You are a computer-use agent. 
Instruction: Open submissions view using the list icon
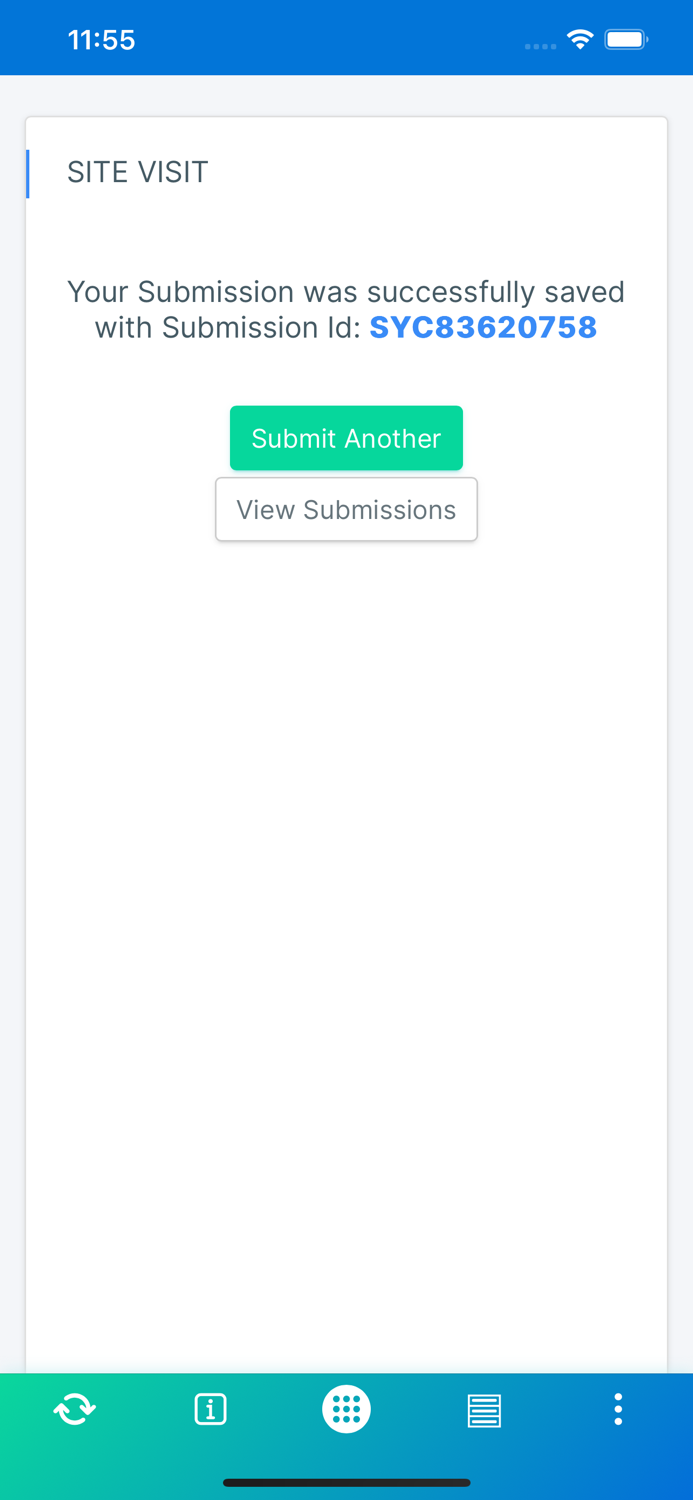pos(484,1409)
